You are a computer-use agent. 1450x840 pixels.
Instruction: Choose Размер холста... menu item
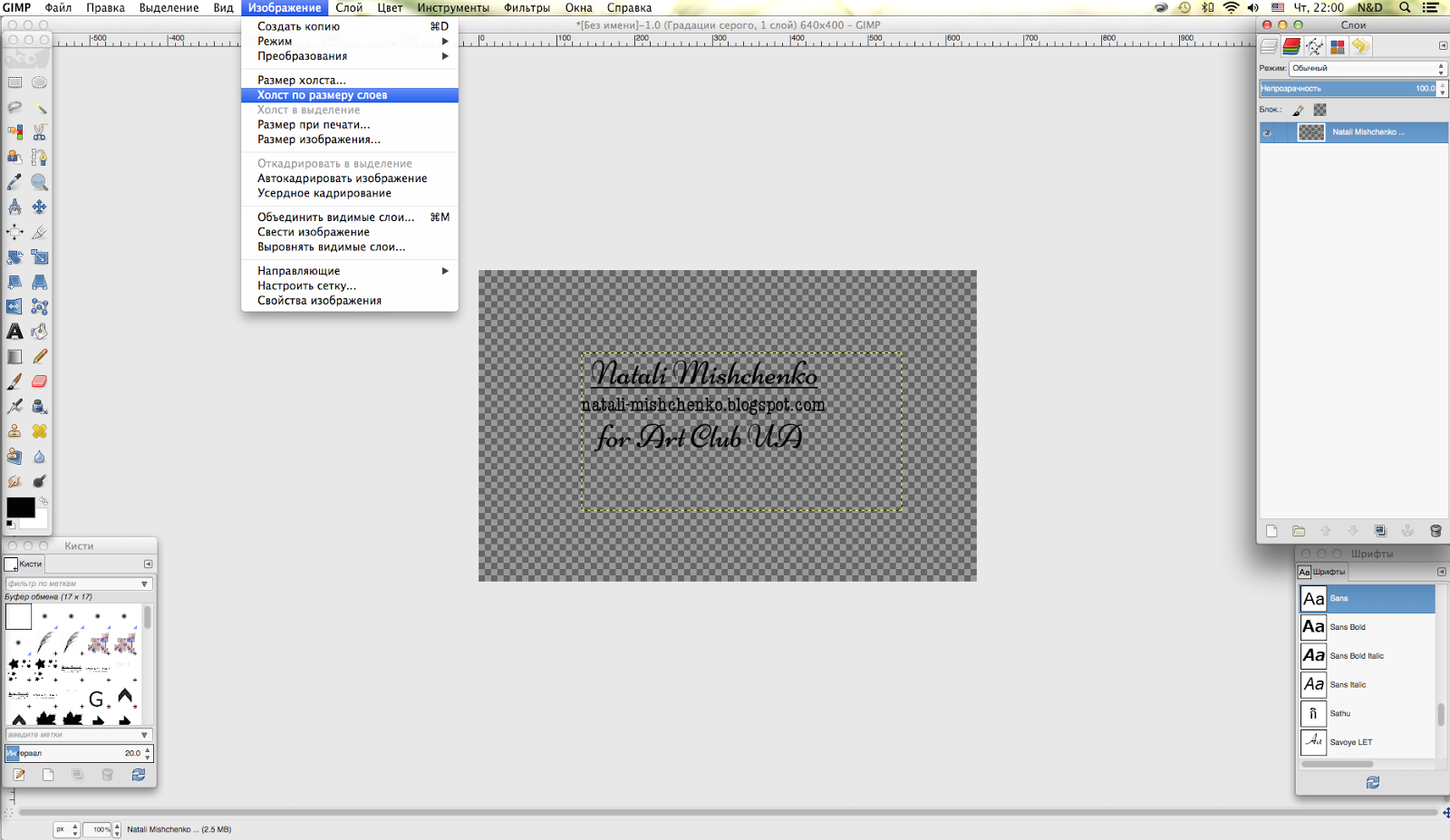350,81
